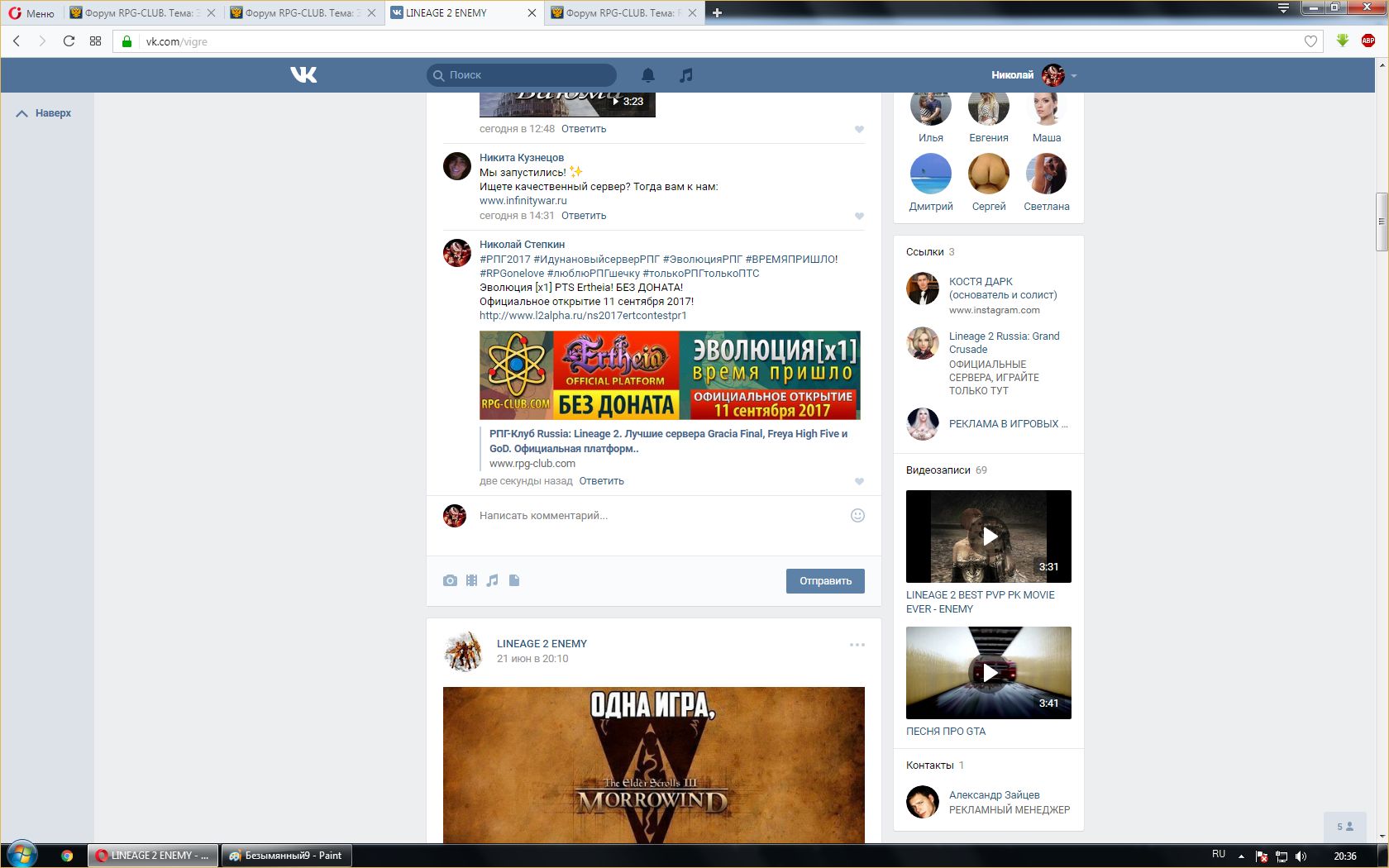Open the music note icon in the header
The image size is (1389, 868).
pos(685,75)
